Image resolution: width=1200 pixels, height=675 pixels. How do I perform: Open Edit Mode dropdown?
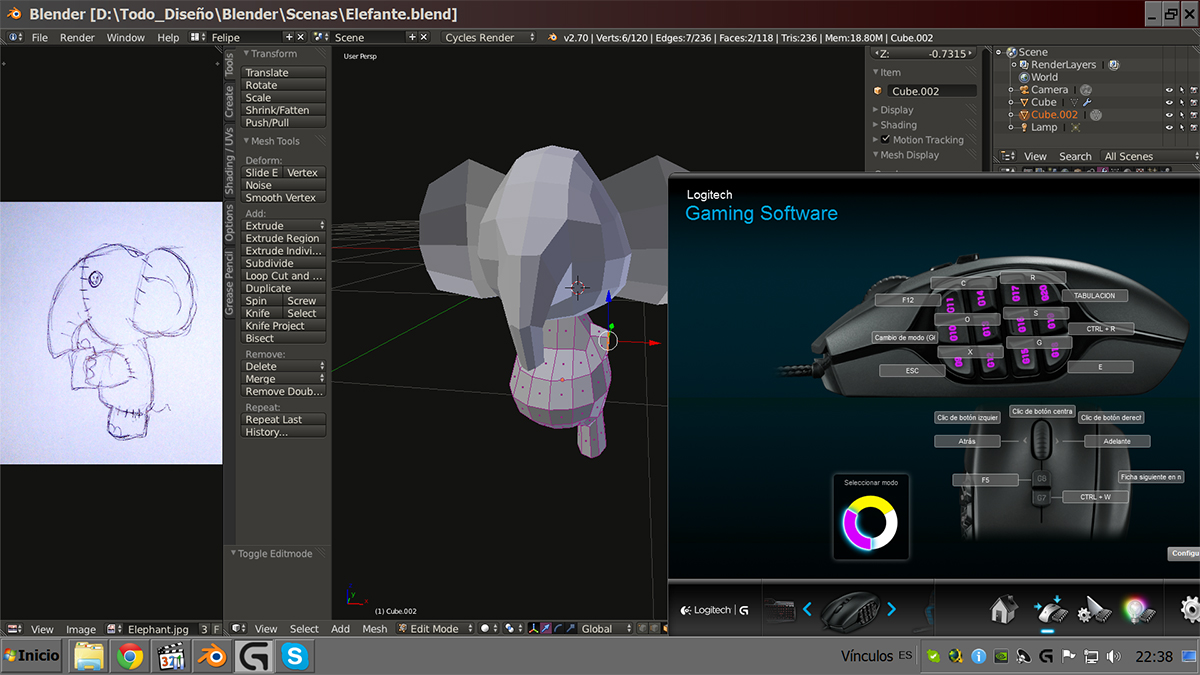coord(433,629)
